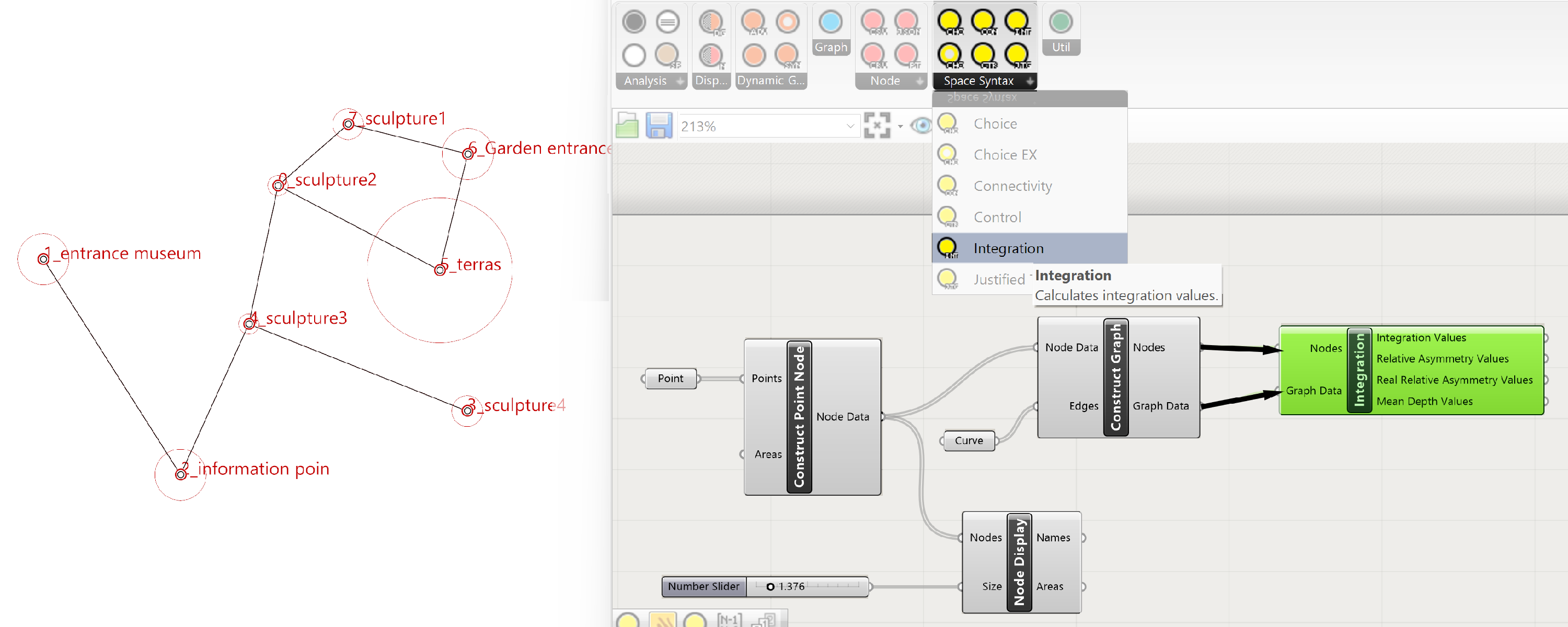
Task: Click the INT Integration icon in Space Syntax panel
Action: (x=1017, y=22)
